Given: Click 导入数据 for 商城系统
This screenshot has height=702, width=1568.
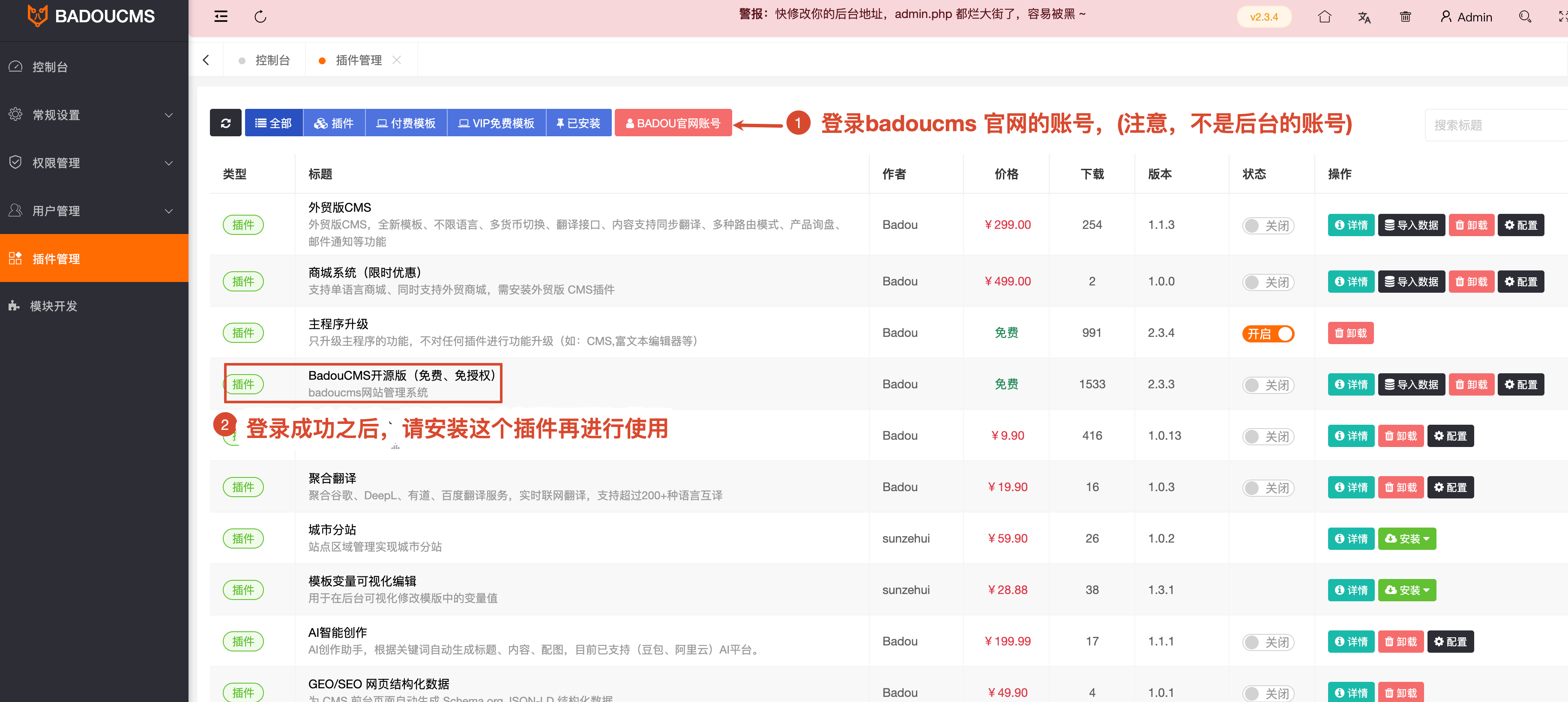Looking at the screenshot, I should (1411, 282).
